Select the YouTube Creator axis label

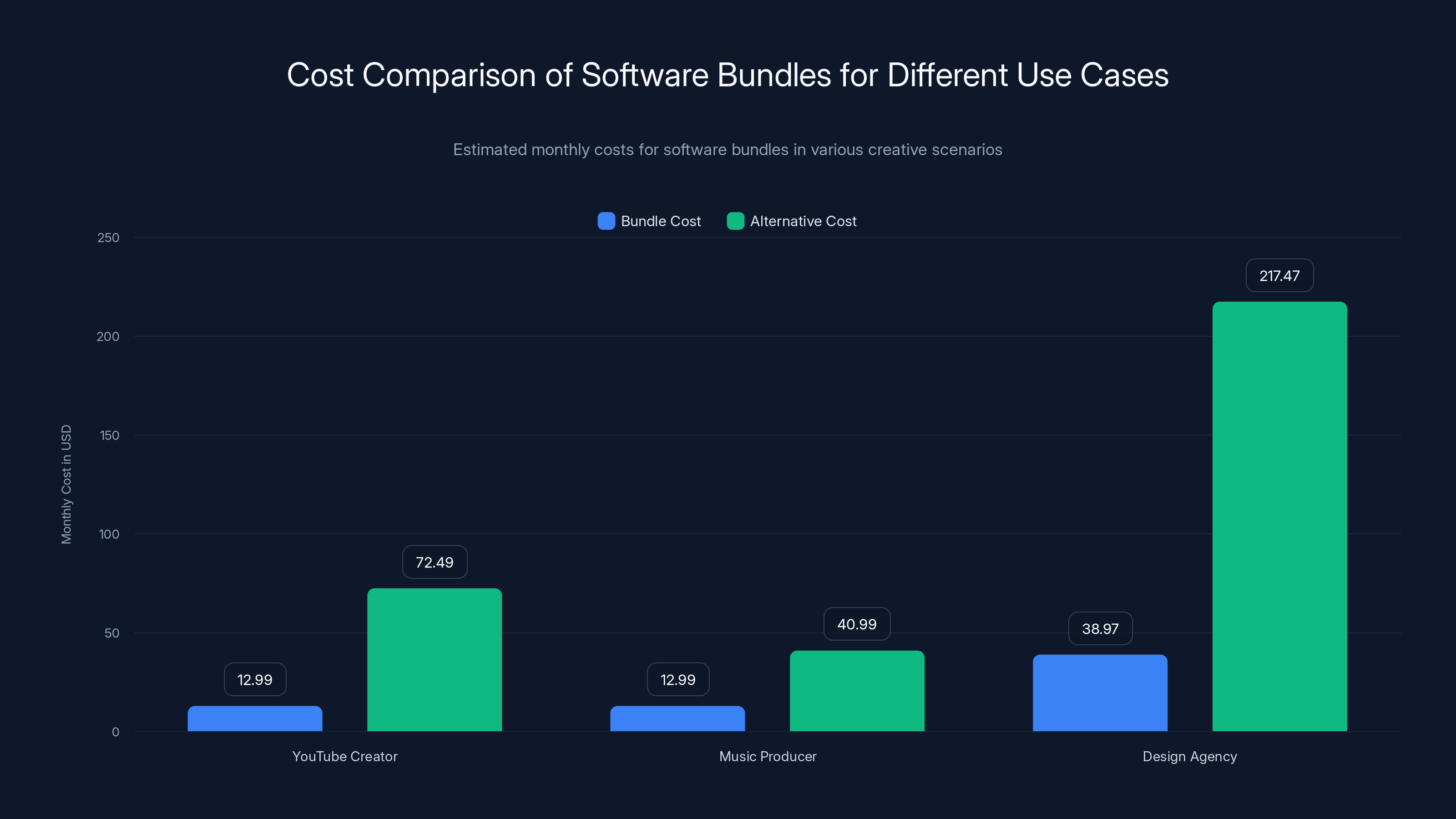coord(345,756)
